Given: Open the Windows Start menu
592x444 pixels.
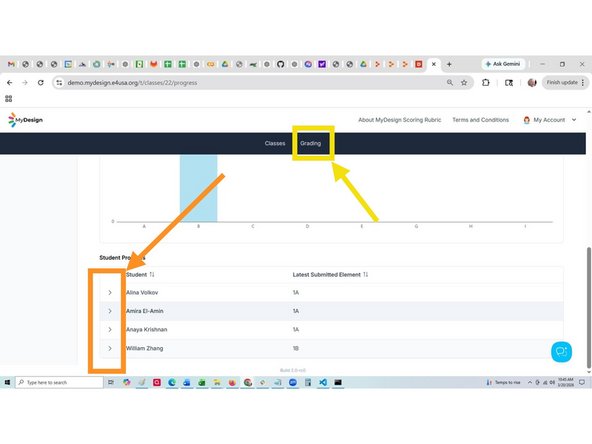Looking at the screenshot, I should 7,382.
